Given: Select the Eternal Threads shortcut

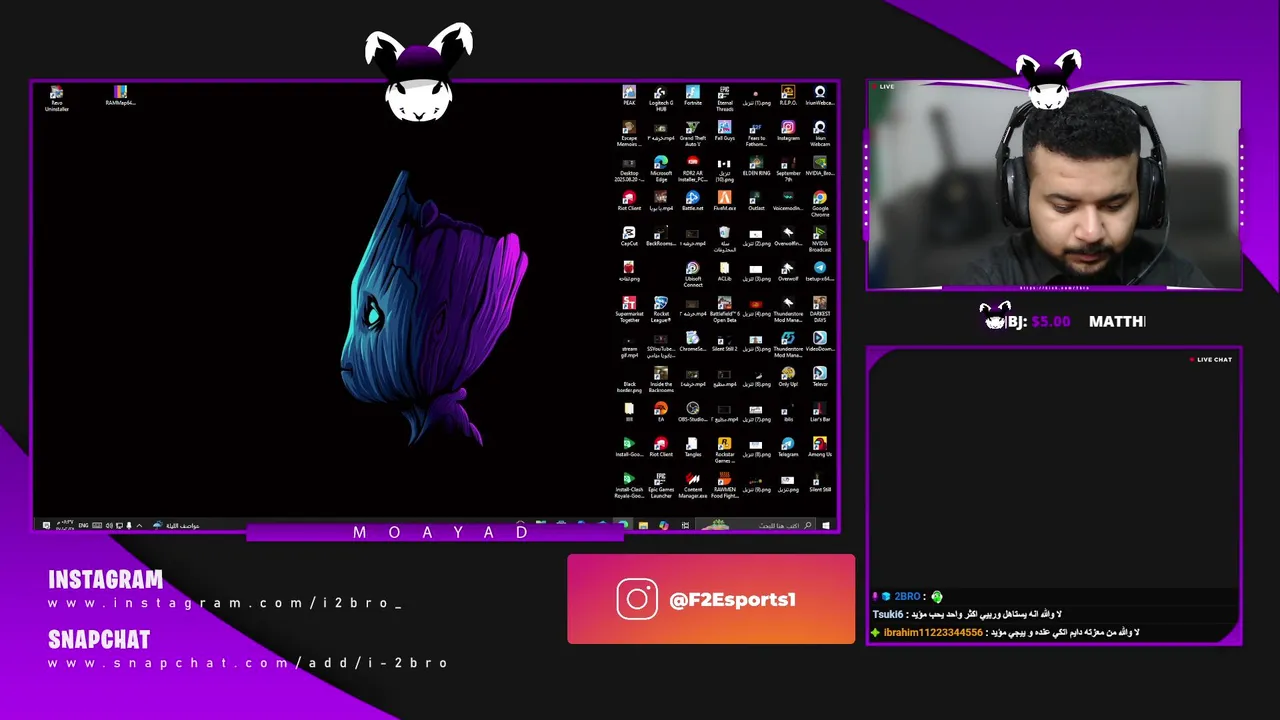Looking at the screenshot, I should pos(725,99).
